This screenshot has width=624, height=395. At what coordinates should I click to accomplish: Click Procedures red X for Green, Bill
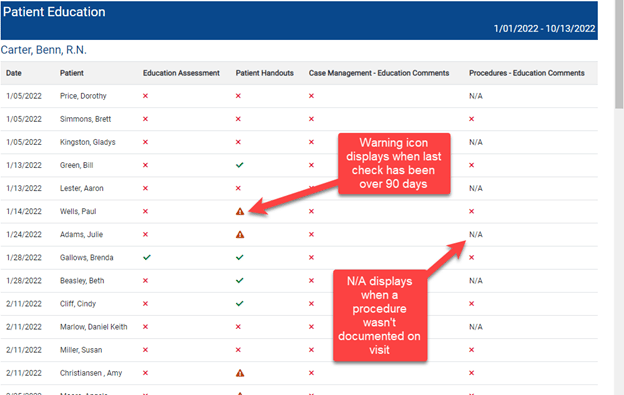(472, 165)
